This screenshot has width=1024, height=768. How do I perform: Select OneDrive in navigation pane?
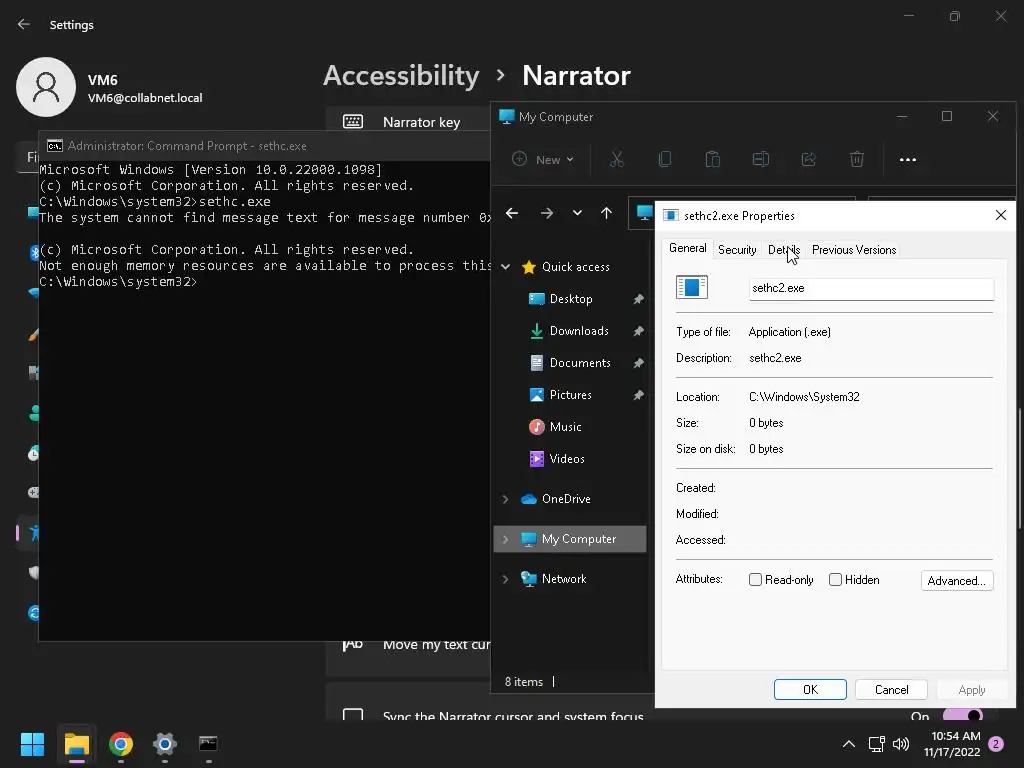566,499
